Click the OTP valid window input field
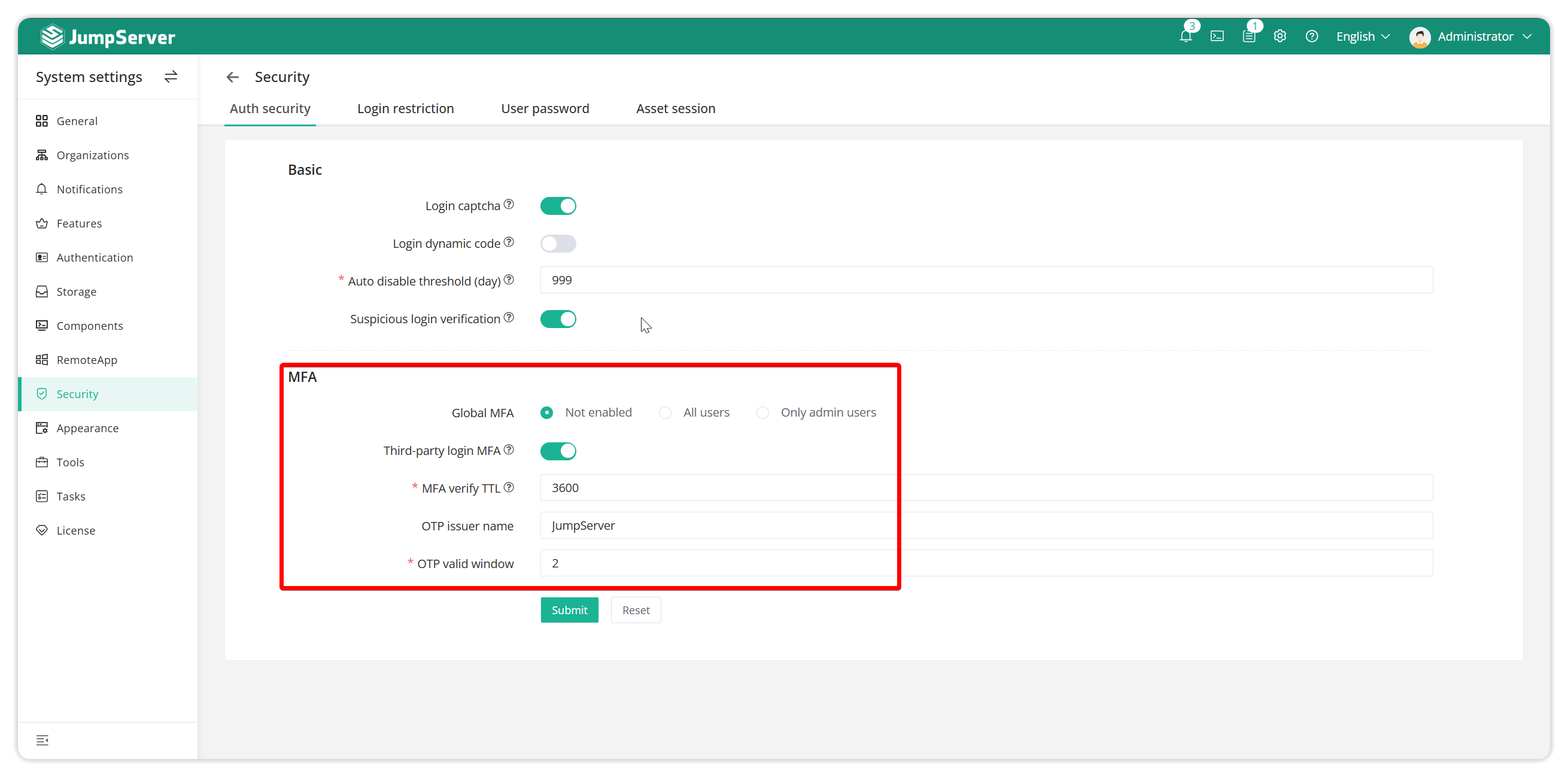 [x=986, y=563]
